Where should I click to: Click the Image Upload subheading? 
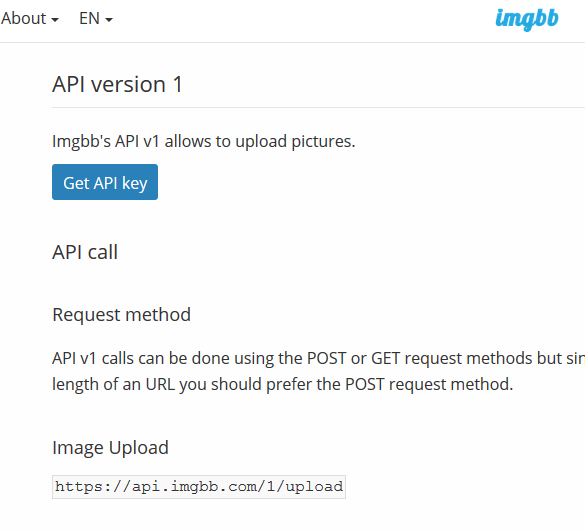(110, 448)
